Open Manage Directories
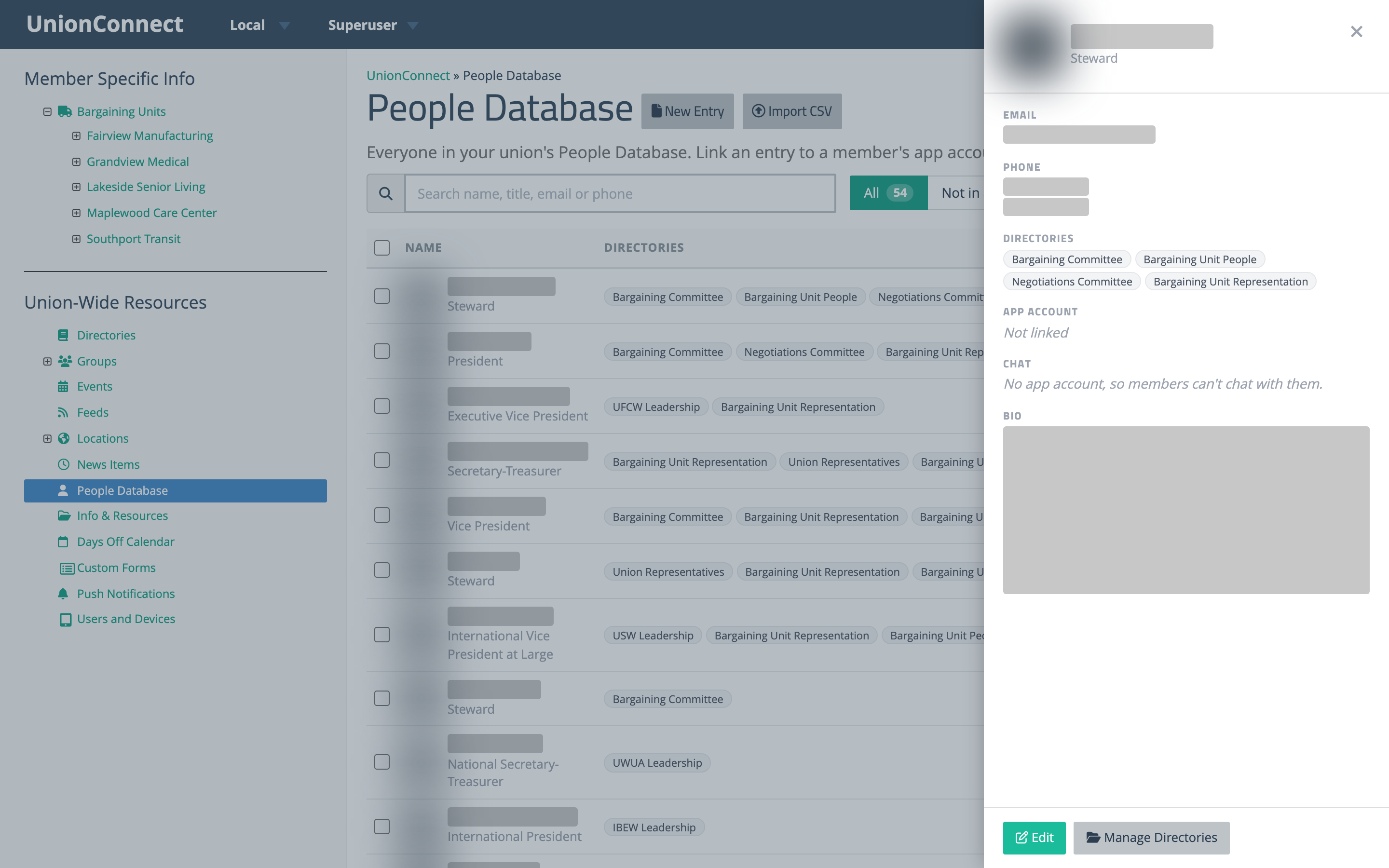This screenshot has width=1389, height=868. point(1151,838)
